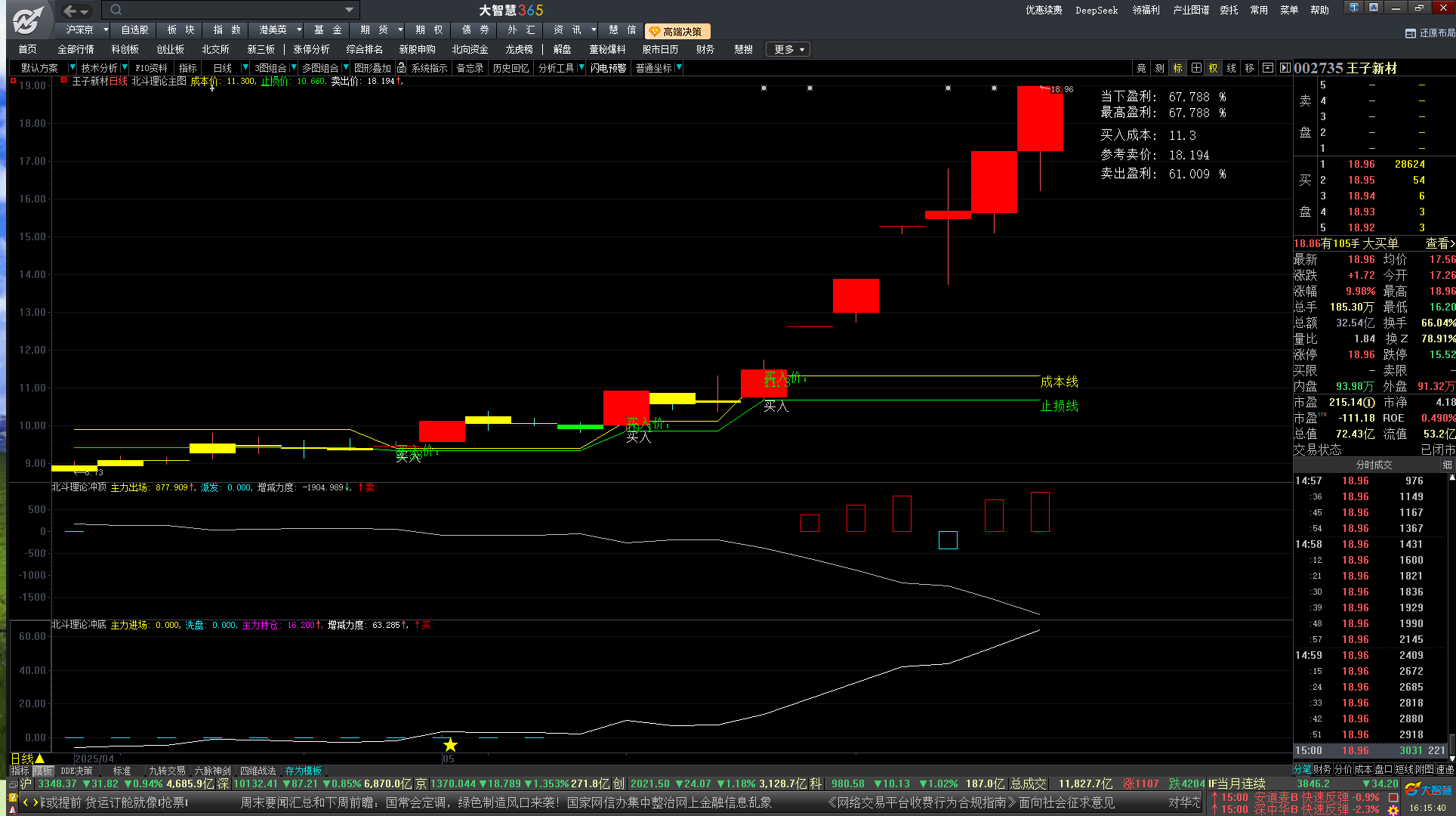Click the small window icon left of 沪
The width and height of the screenshot is (1456, 816).
13,784
